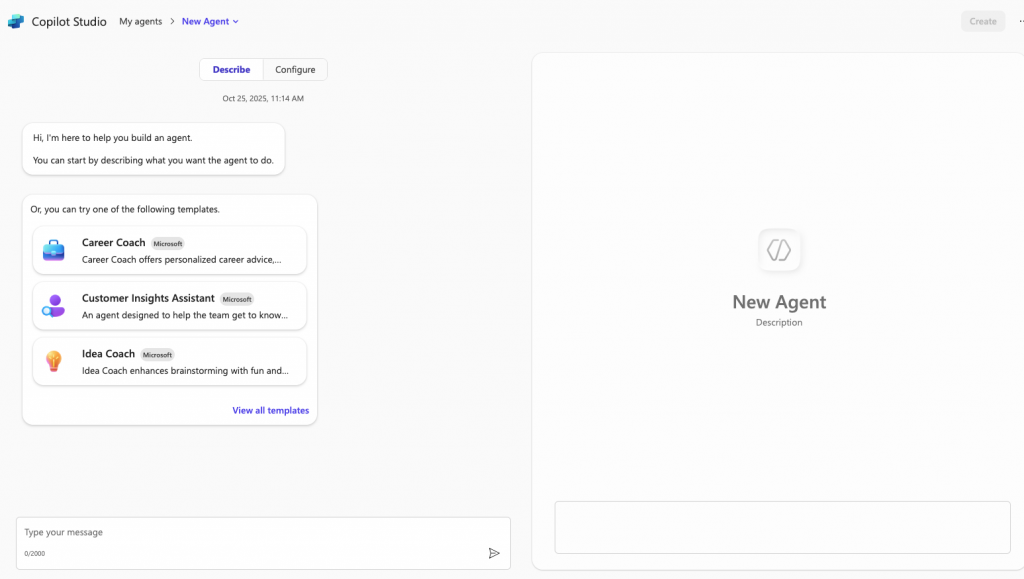Go back to My agents
1024x579 pixels.
coord(140,21)
